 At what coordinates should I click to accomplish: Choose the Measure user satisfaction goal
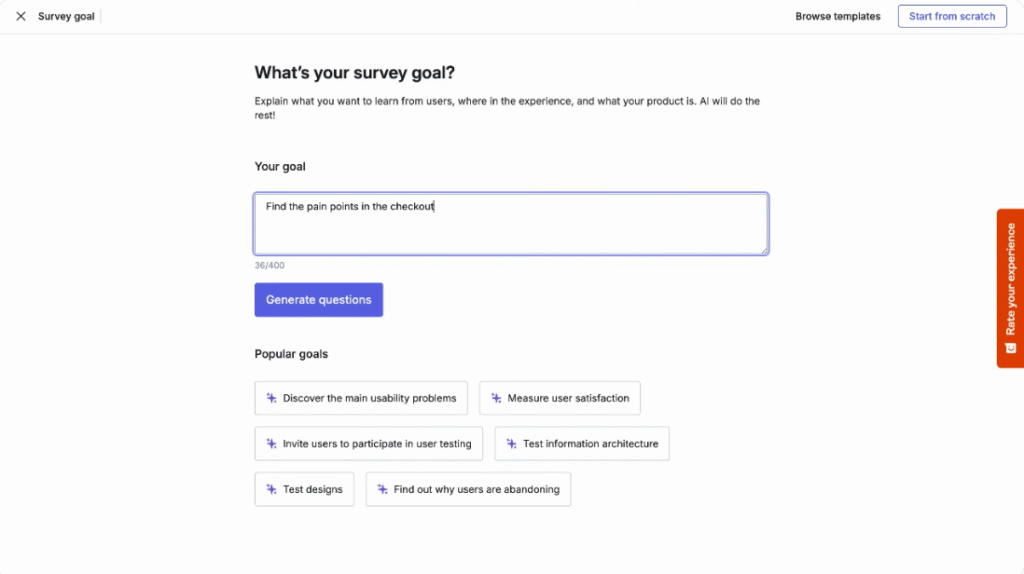pos(568,398)
